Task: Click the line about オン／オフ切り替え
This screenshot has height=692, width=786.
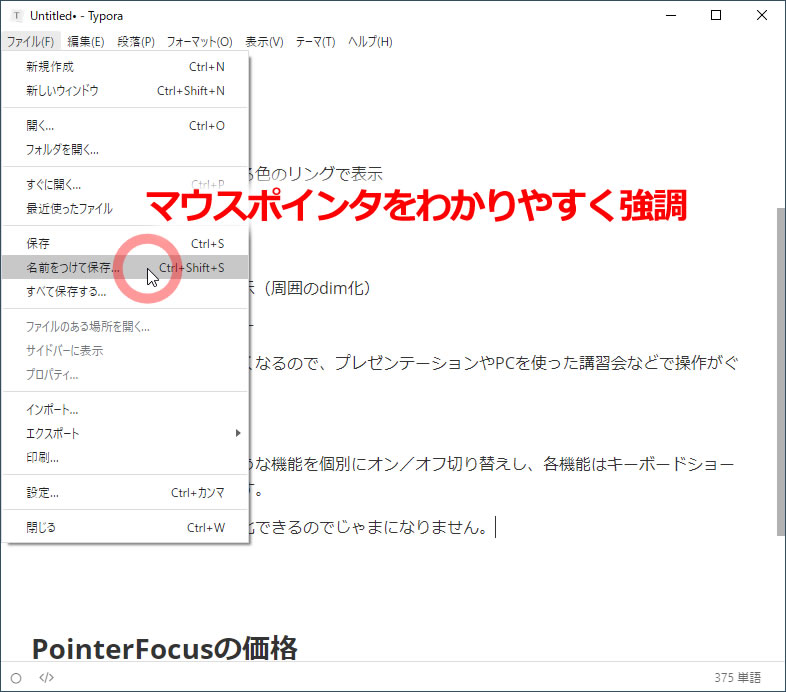Action: tap(491, 464)
